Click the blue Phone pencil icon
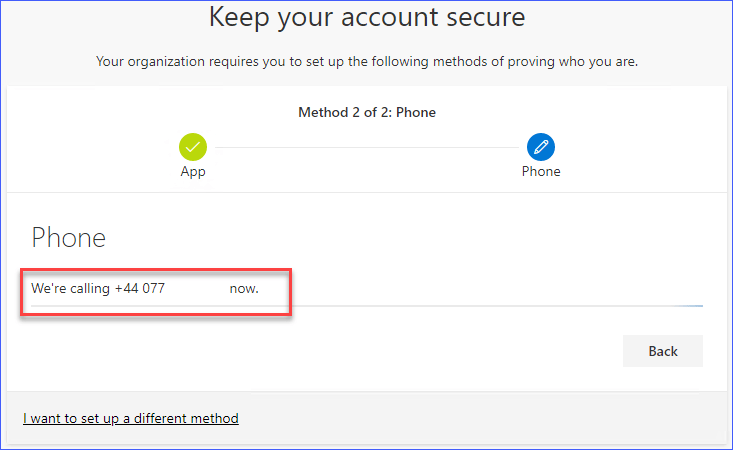 pyautogui.click(x=541, y=148)
